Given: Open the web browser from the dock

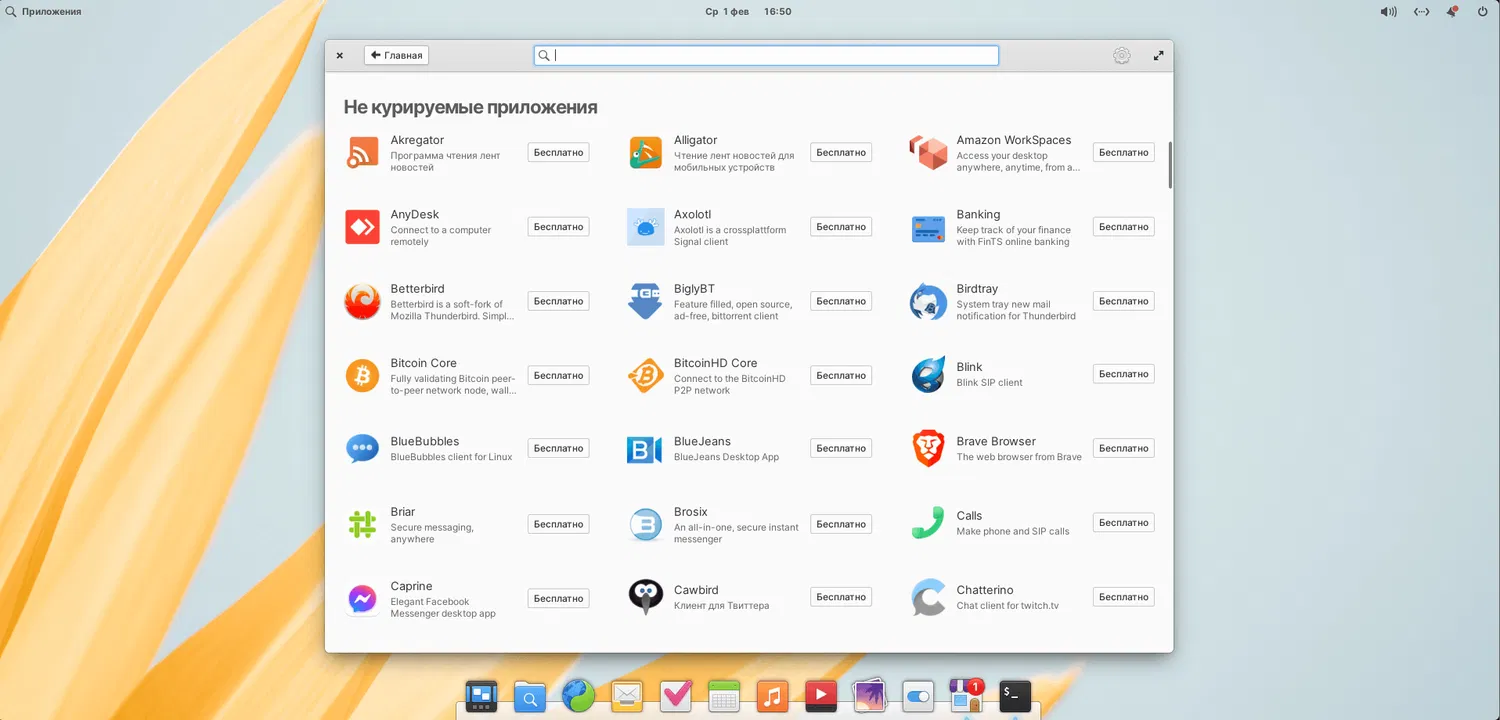Looking at the screenshot, I should coord(578,695).
